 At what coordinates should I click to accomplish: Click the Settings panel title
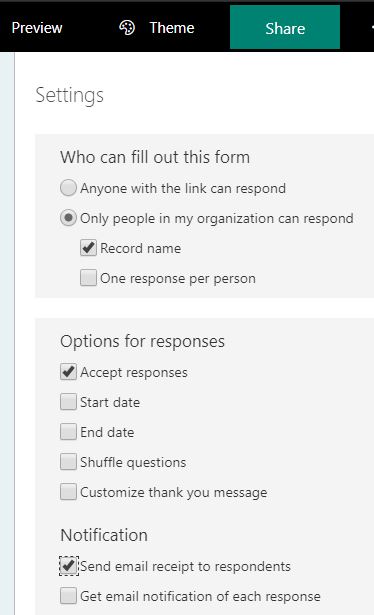[69, 96]
